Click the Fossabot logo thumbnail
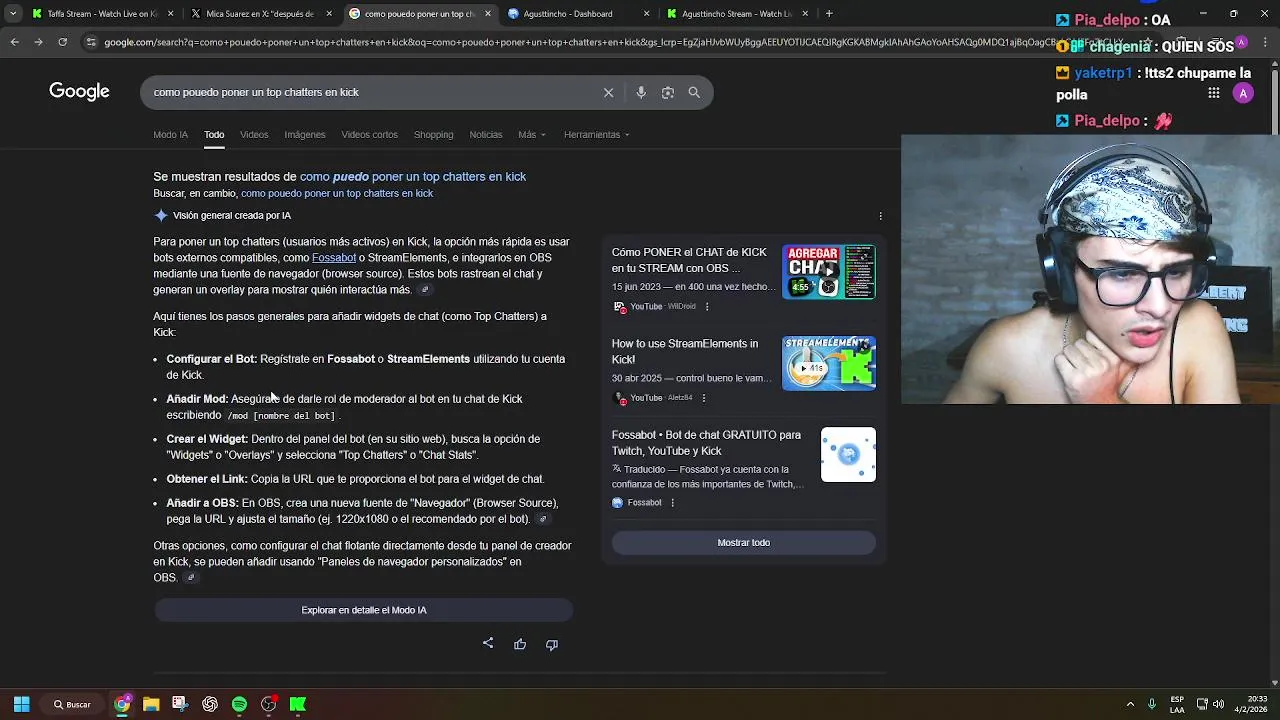The image size is (1280, 720). coord(848,454)
